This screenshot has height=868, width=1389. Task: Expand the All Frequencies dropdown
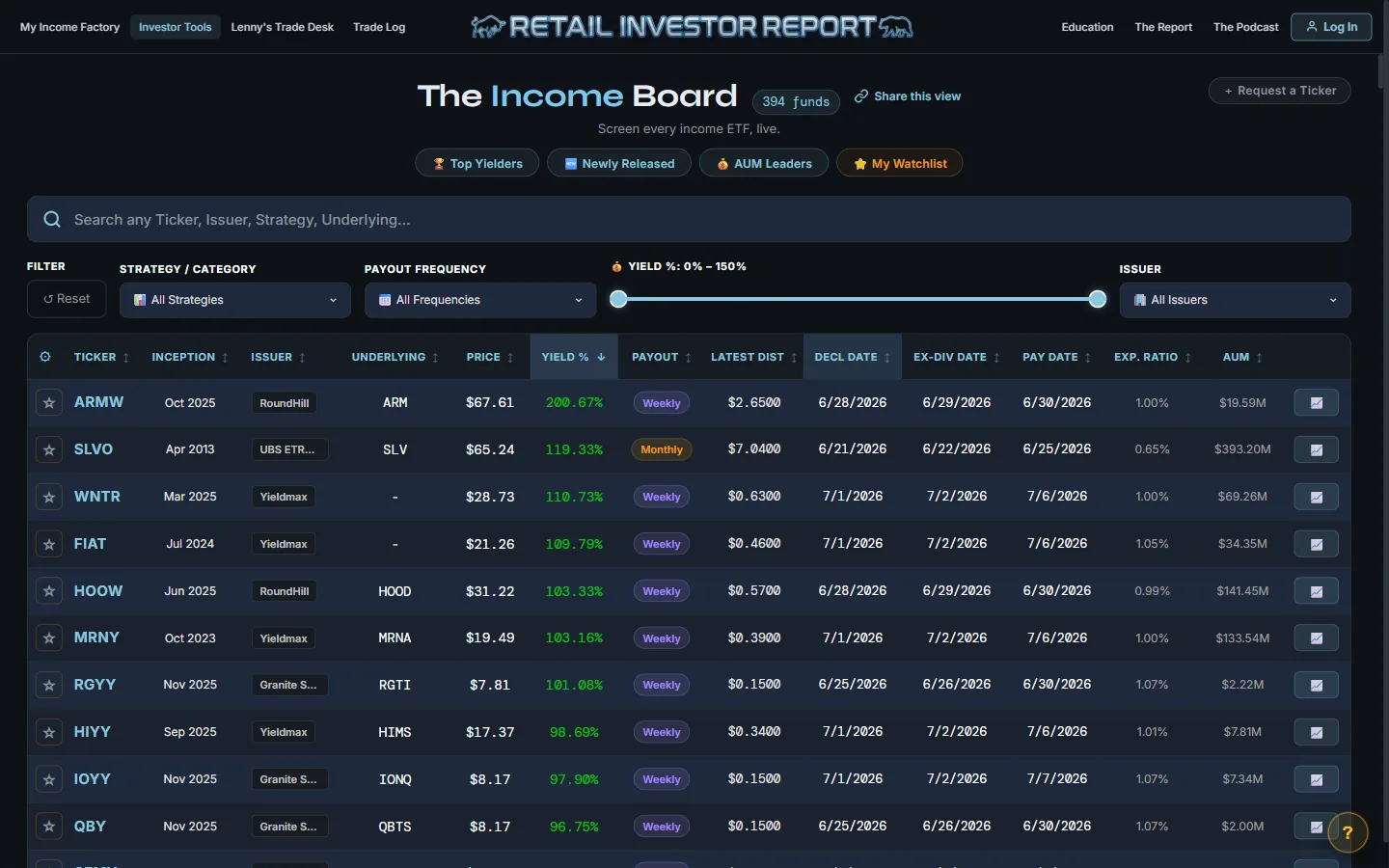480,300
